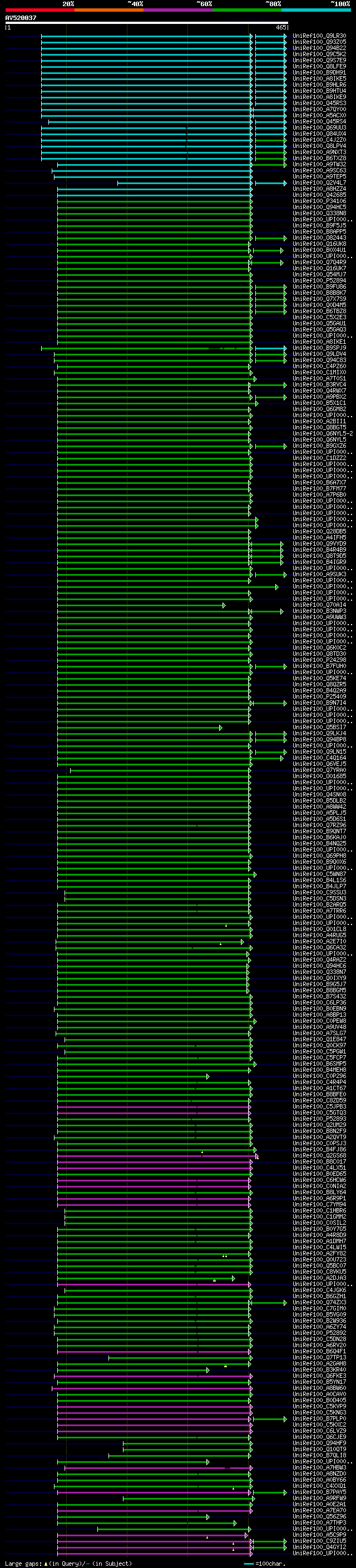Select the UniRef100_A8IKE9 label

pyautogui.click(x=319, y=97)
